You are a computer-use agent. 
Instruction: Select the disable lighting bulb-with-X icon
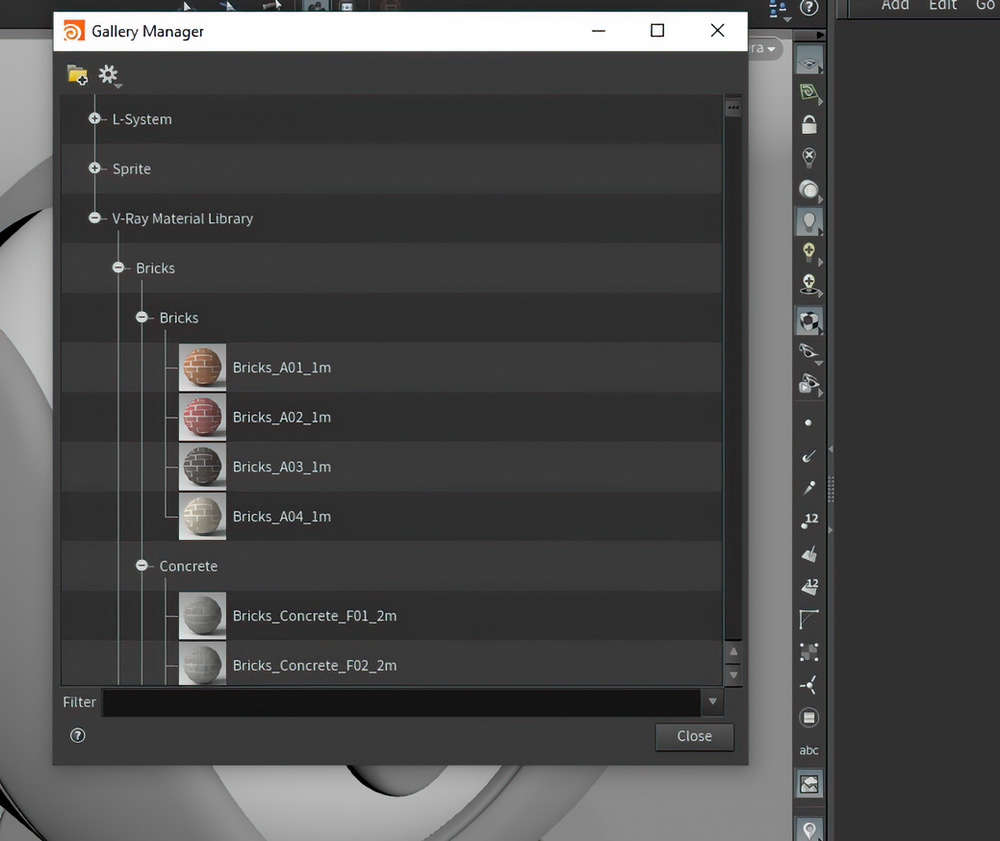(809, 157)
